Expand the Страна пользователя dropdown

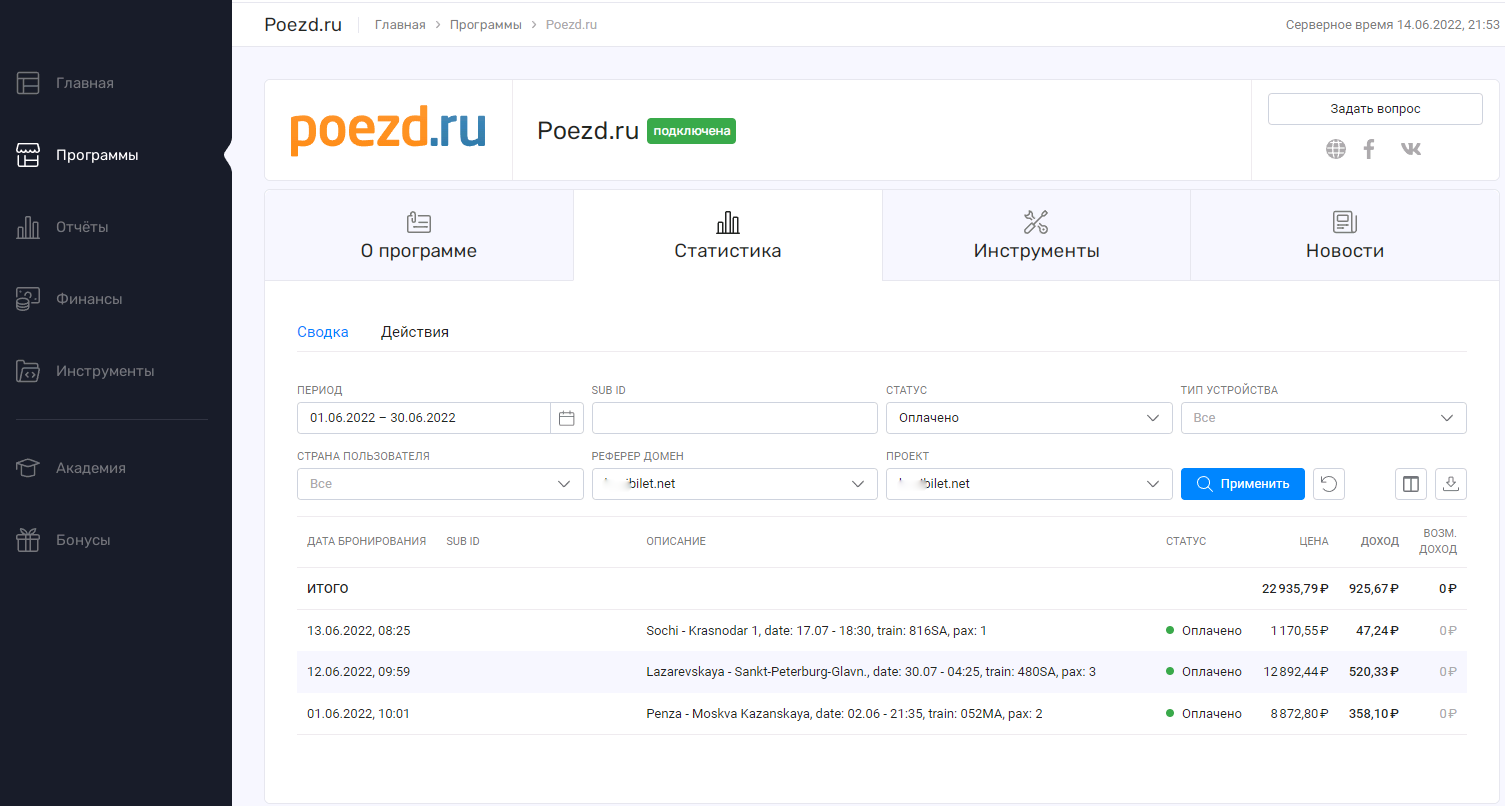pyautogui.click(x=440, y=484)
